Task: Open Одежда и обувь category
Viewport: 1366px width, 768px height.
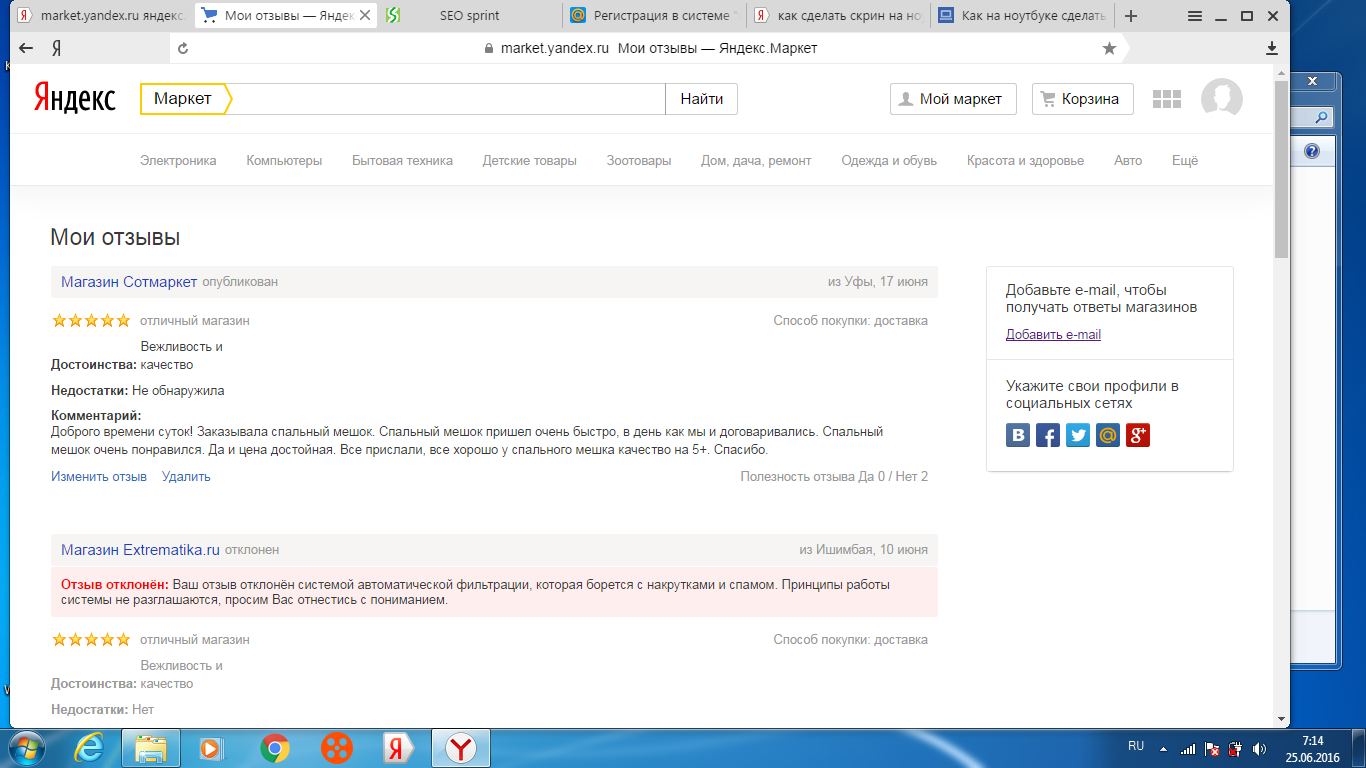Action: (889, 160)
